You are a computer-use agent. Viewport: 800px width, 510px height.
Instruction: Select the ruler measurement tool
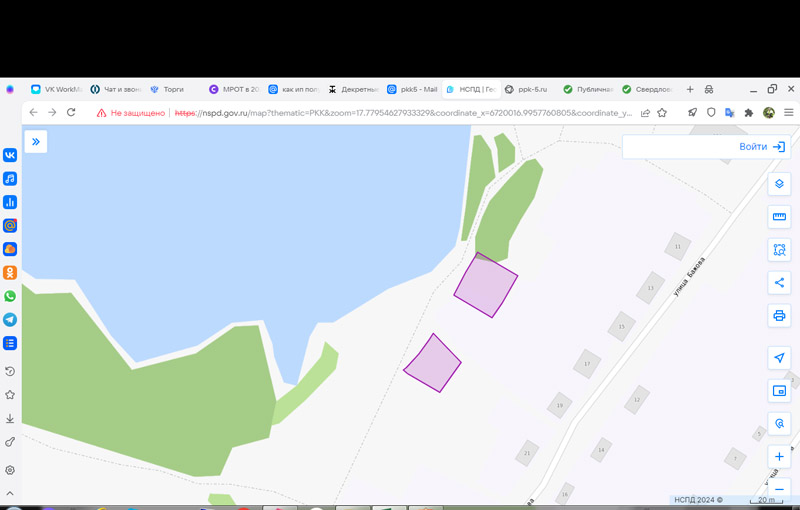(x=779, y=217)
